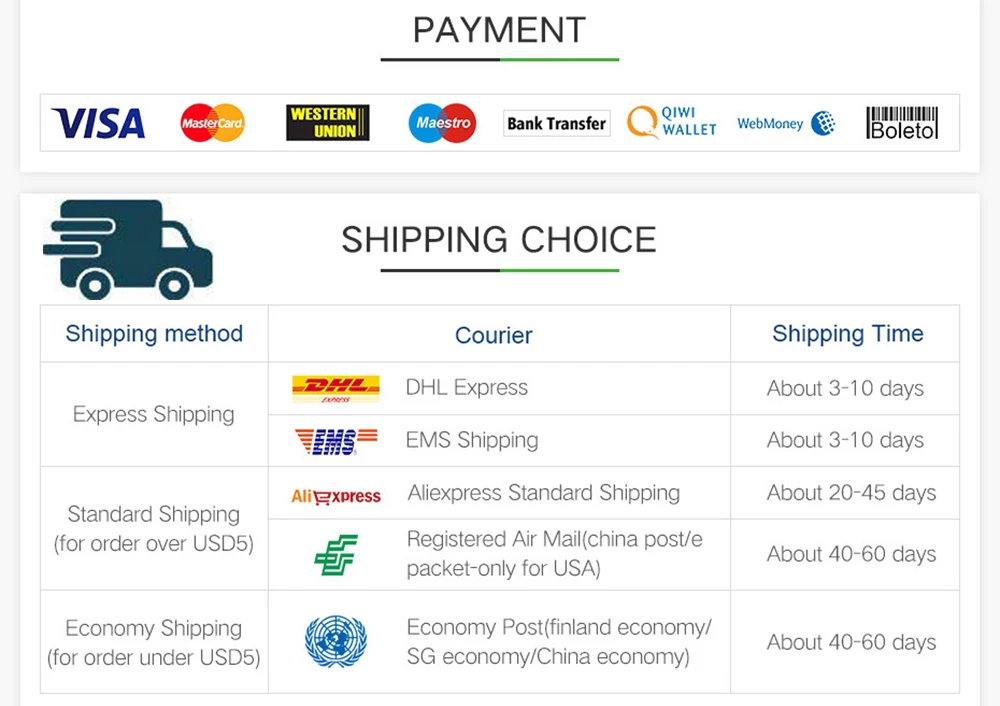This screenshot has height=706, width=1000.
Task: Click the Shipping Time column header
Action: point(848,334)
